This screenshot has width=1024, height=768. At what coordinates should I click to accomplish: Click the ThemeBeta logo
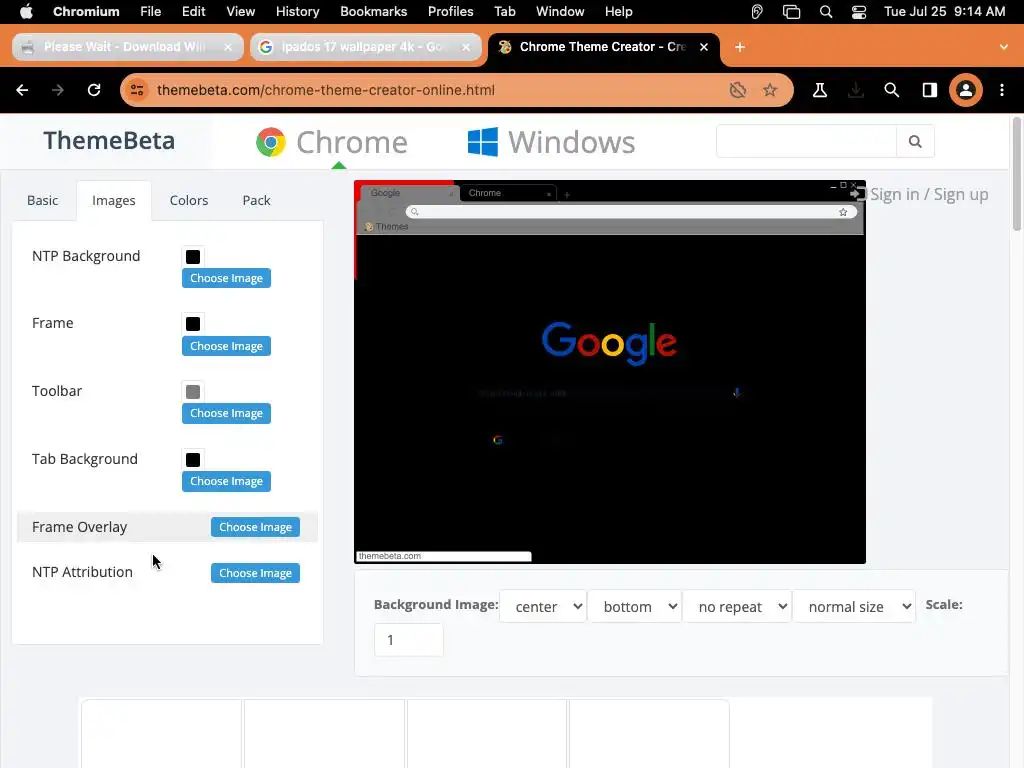[109, 141]
